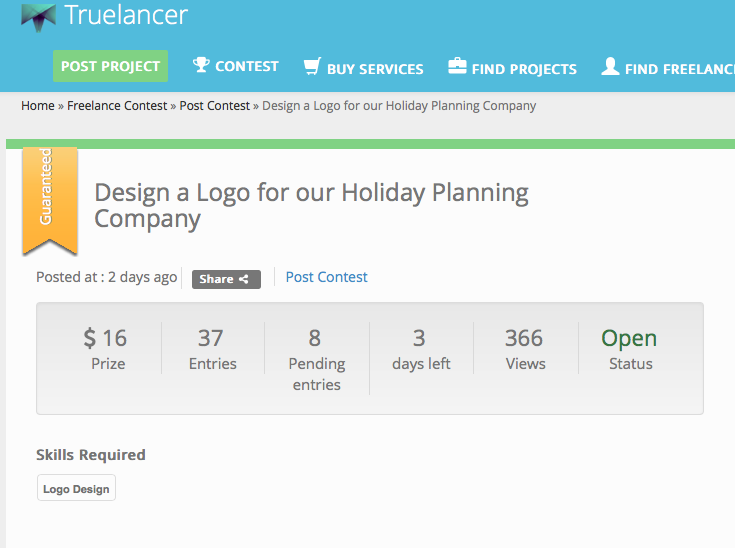Select Post Contest in the breadcrumb
Viewport: 735px width, 548px height.
[215, 106]
